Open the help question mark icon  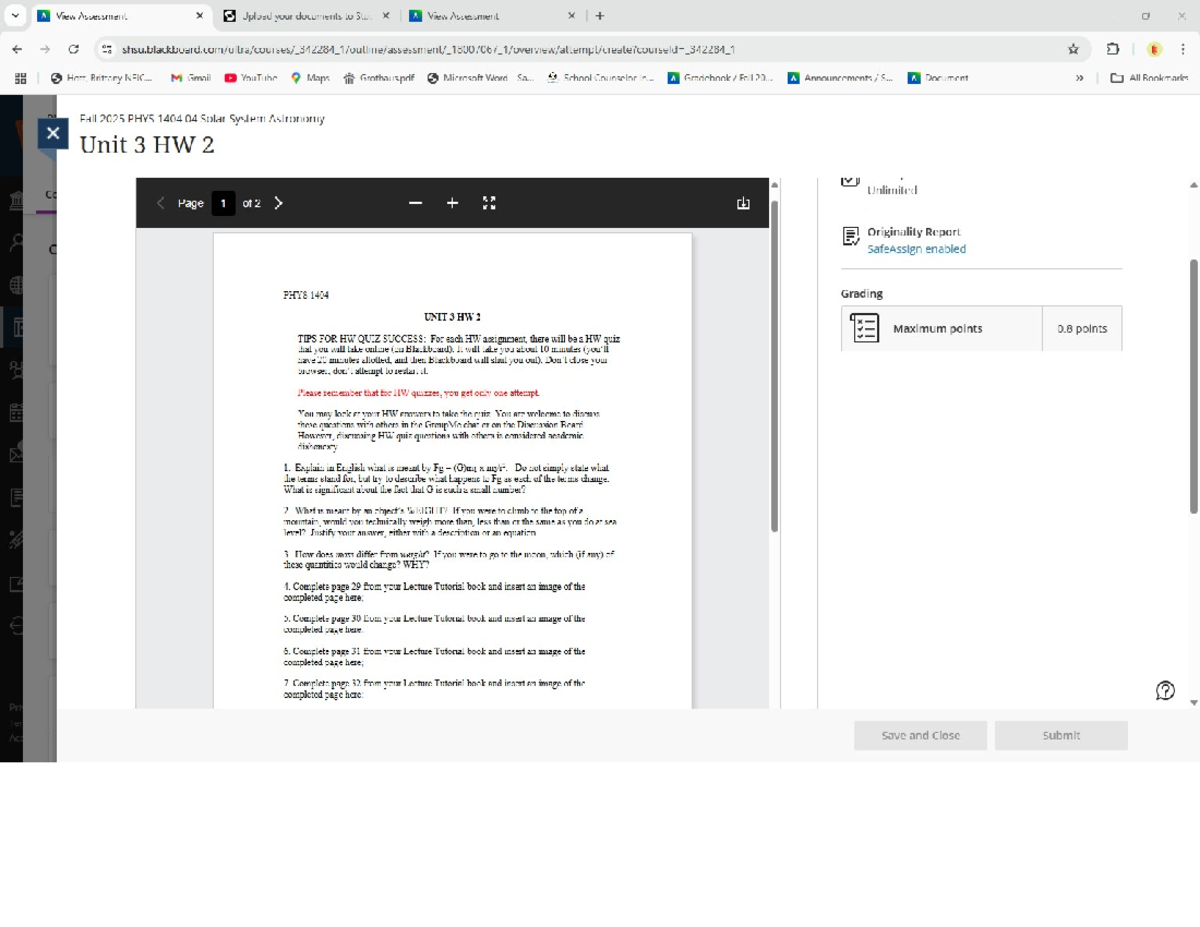(1165, 690)
